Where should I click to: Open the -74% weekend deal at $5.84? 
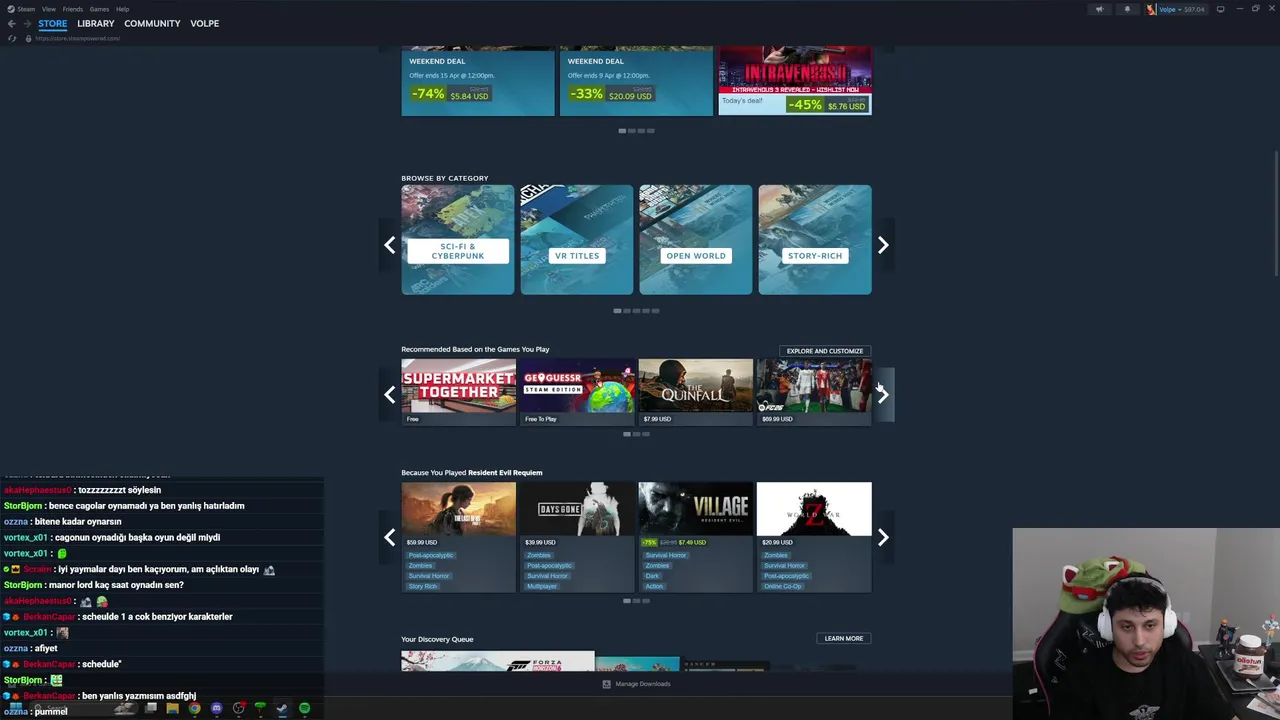[478, 82]
